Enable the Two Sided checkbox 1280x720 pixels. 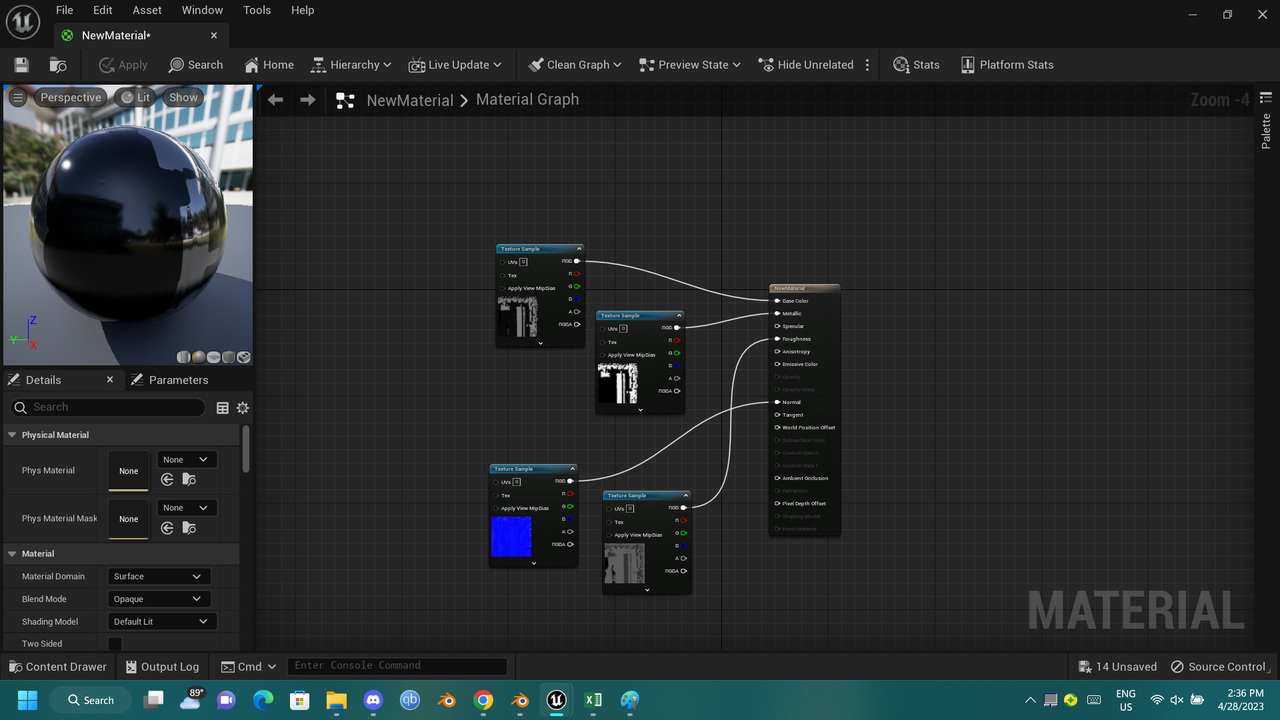(115, 644)
